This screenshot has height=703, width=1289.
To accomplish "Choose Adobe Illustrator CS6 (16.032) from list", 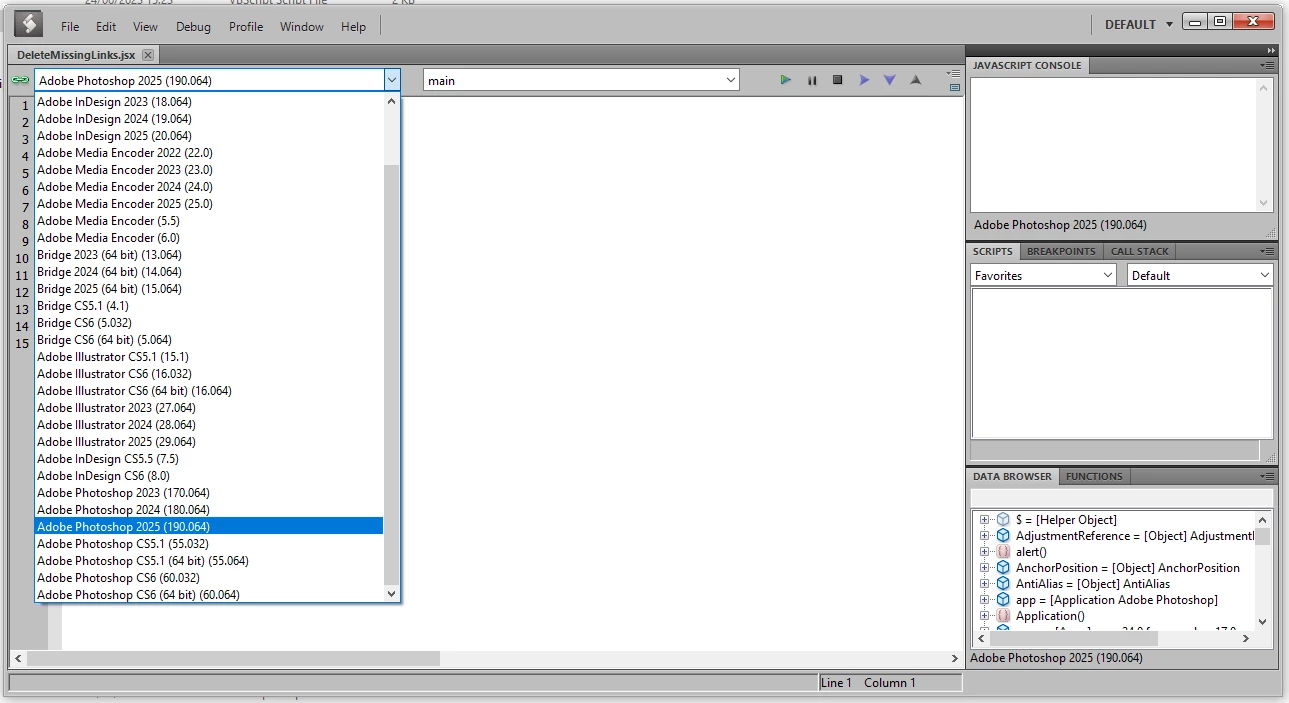I will 209,374.
